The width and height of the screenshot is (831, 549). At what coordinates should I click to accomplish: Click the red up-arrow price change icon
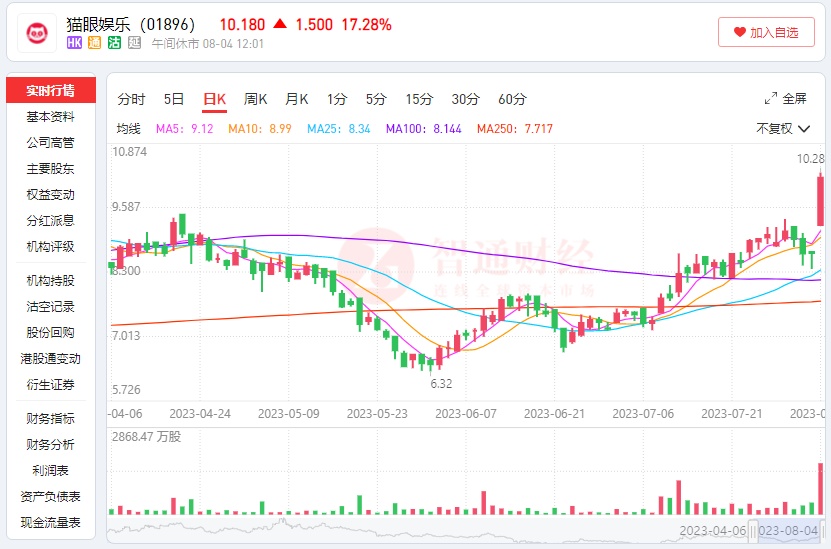(279, 24)
